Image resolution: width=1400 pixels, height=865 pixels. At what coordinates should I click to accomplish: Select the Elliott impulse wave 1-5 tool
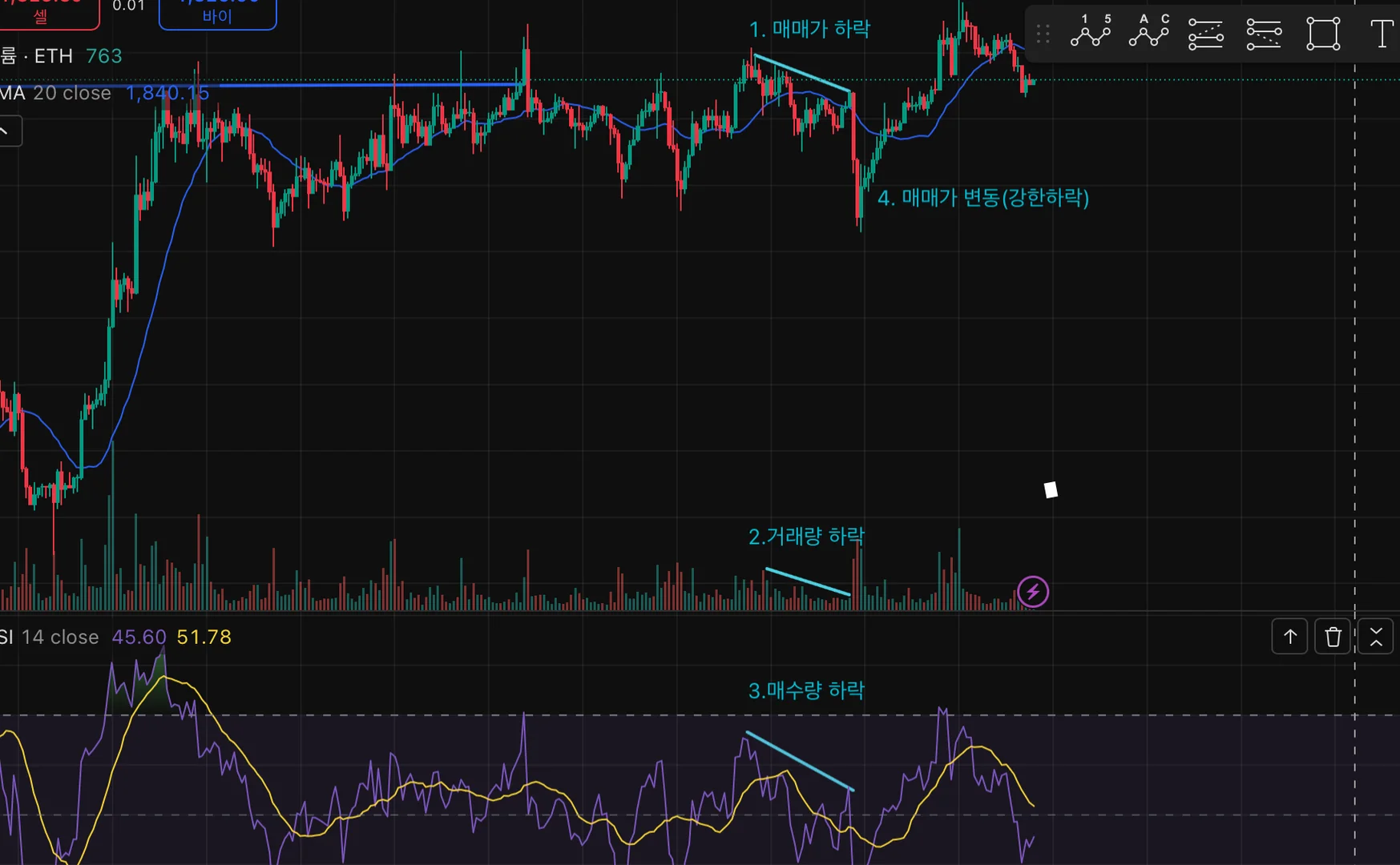point(1091,33)
